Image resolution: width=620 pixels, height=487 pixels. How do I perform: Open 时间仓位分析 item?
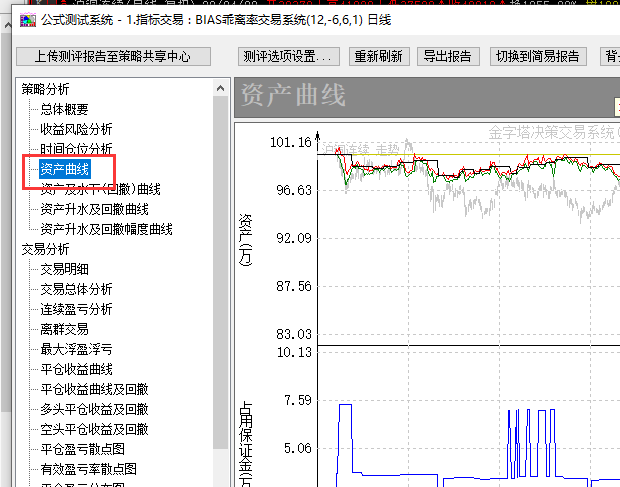76,149
